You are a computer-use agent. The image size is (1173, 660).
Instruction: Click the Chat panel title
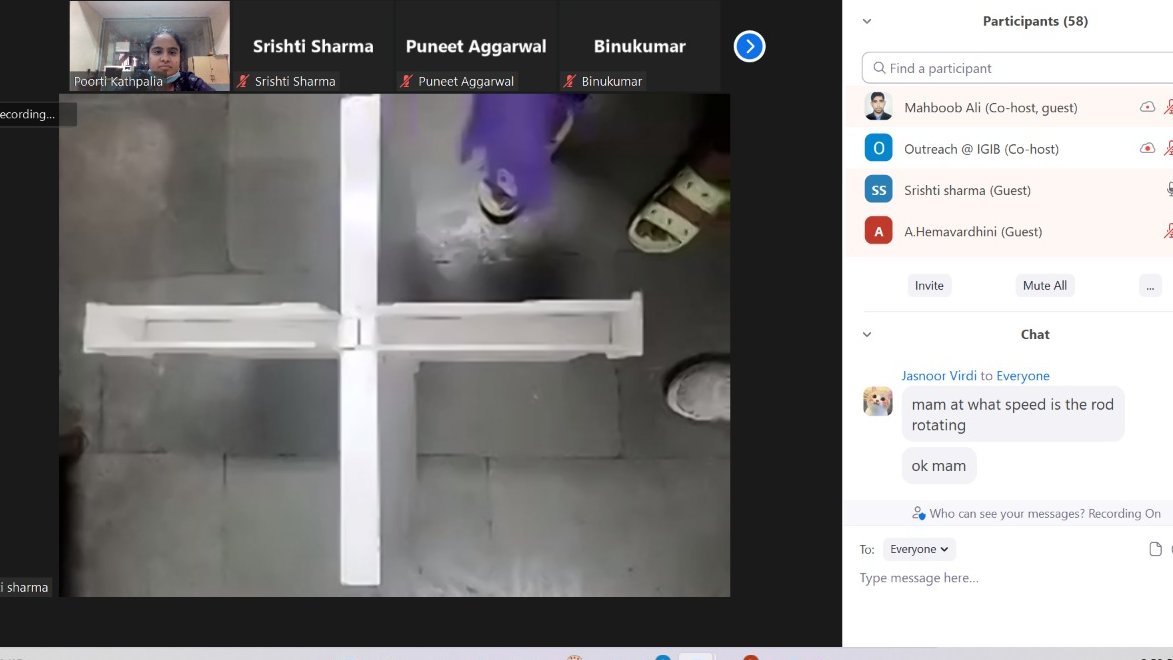(1035, 334)
